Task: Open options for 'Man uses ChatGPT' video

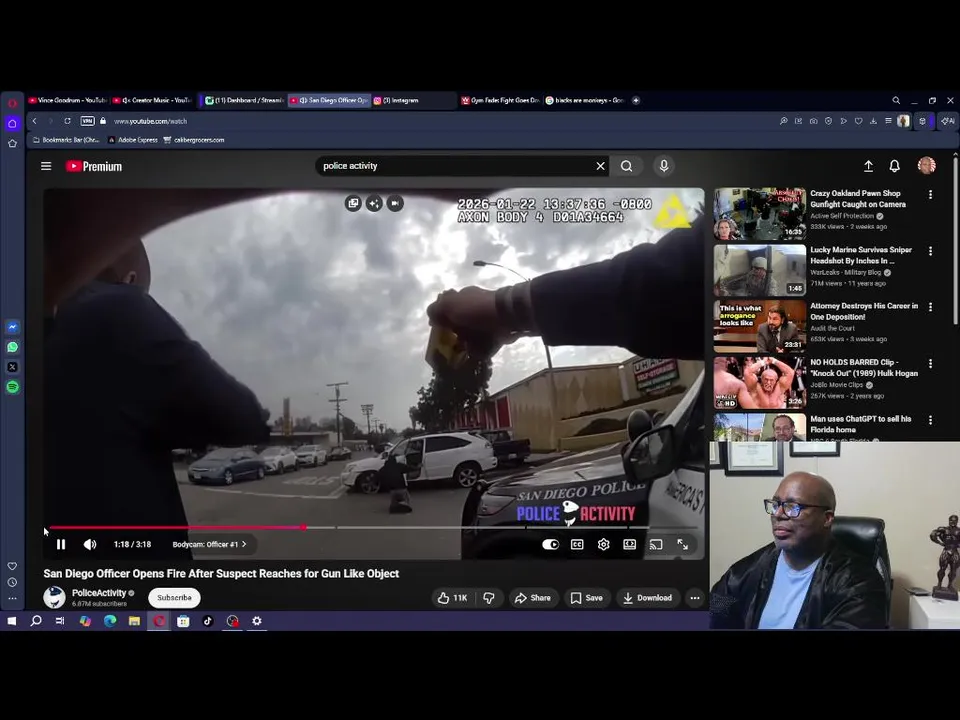Action: pos(930,420)
